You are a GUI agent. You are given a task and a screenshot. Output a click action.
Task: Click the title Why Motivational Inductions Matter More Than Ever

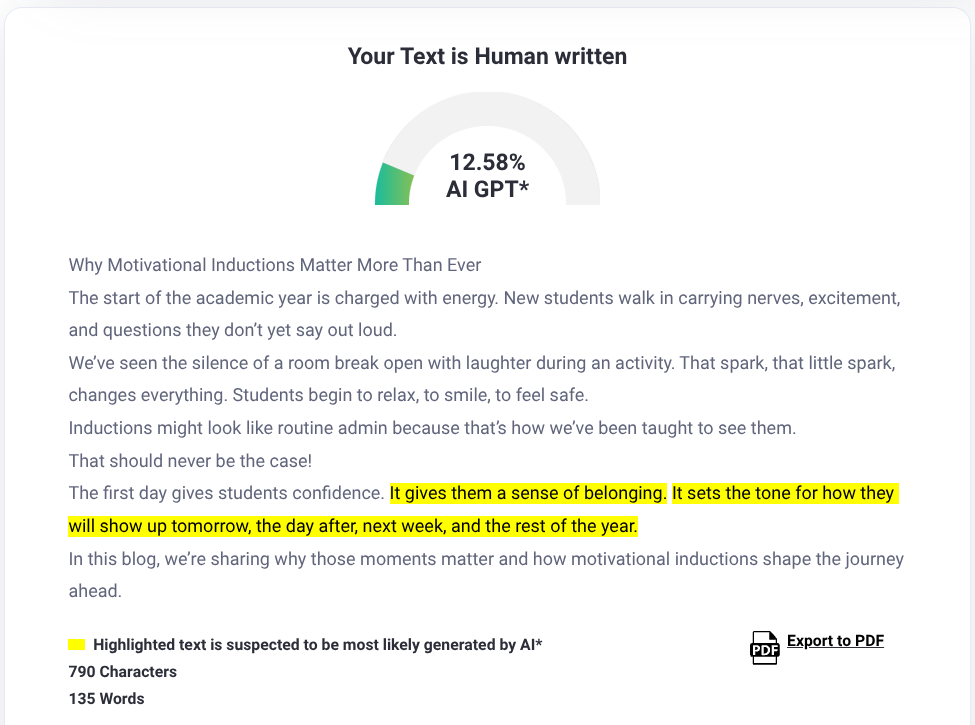click(x=275, y=265)
